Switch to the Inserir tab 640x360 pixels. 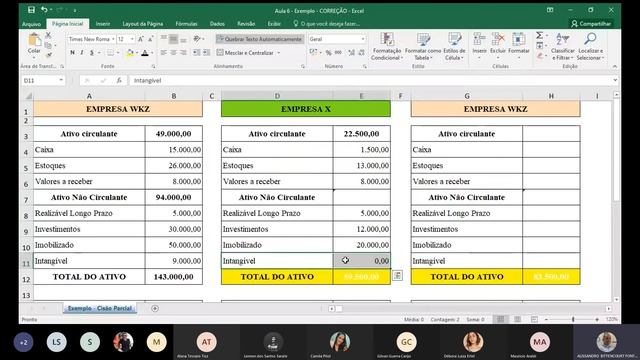click(x=103, y=24)
